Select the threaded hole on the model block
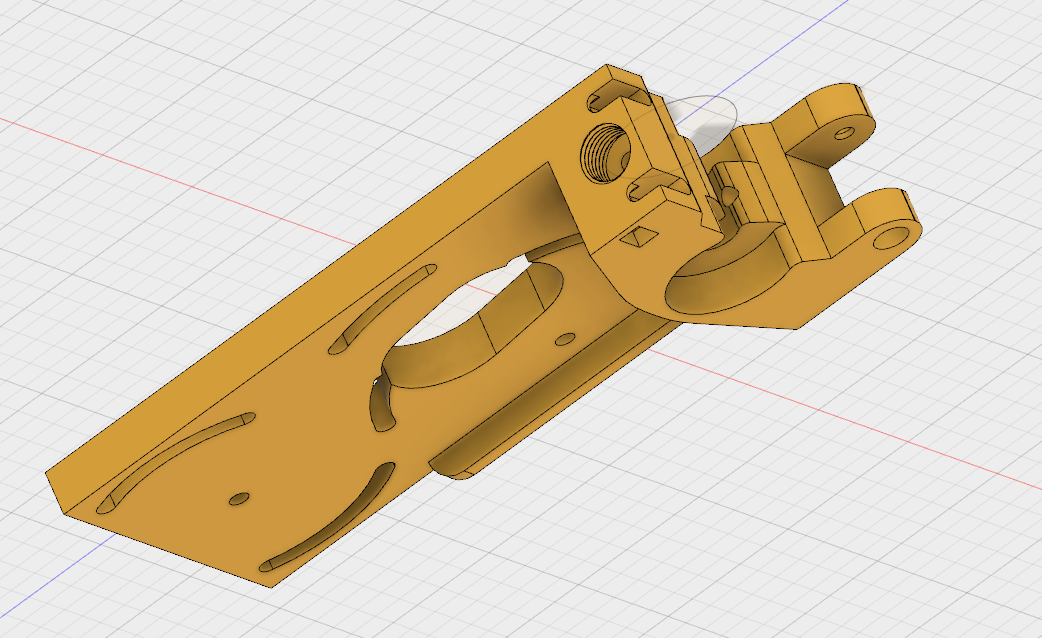This screenshot has height=638, width=1042. click(x=605, y=154)
